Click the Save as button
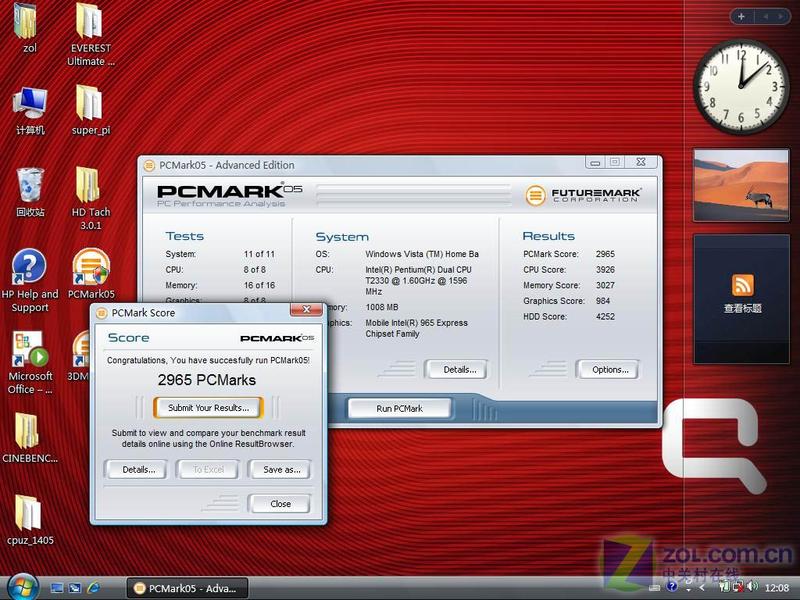The height and width of the screenshot is (600, 800). [x=281, y=469]
